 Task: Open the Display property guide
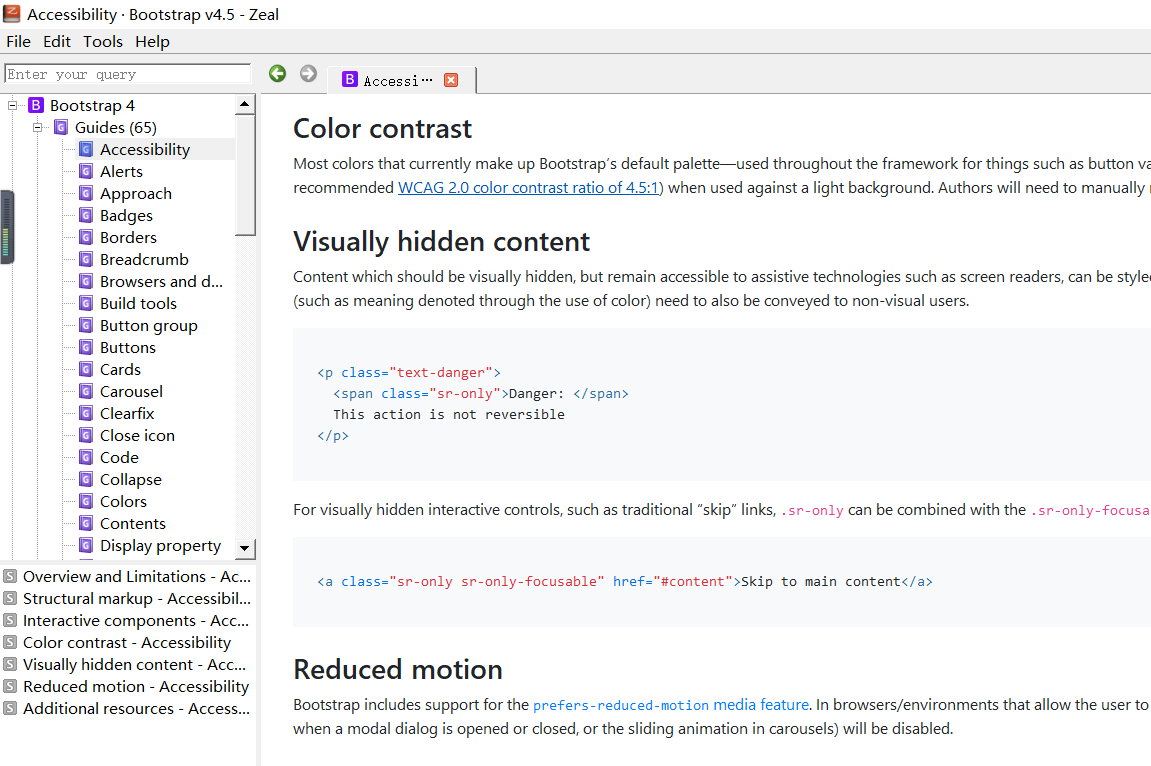[x=160, y=545]
